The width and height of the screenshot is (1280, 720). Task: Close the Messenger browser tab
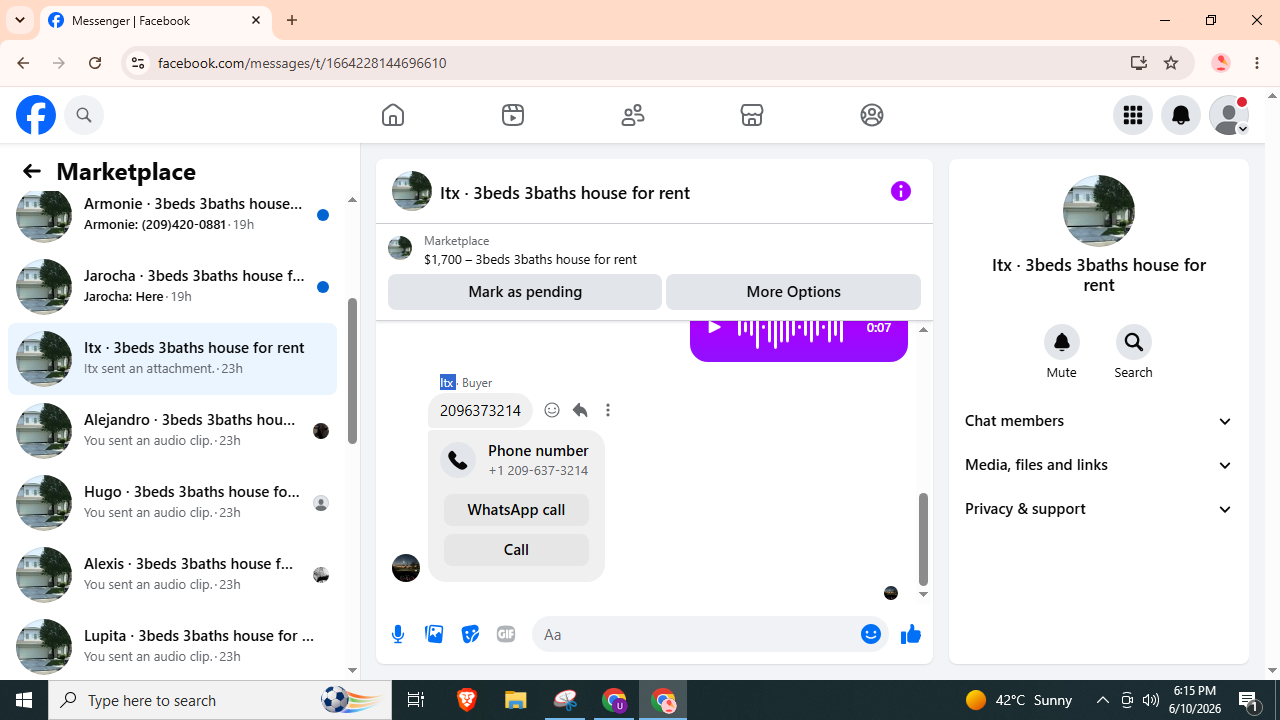pos(256,20)
